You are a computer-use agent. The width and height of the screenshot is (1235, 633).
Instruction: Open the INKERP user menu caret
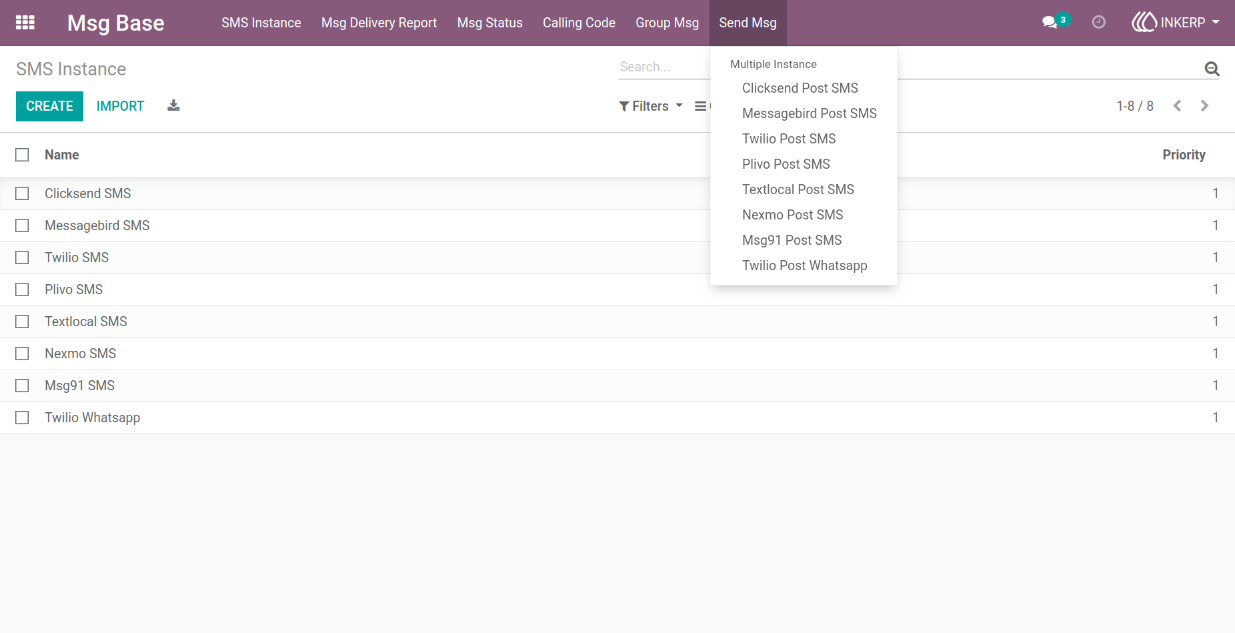pyautogui.click(x=1215, y=22)
